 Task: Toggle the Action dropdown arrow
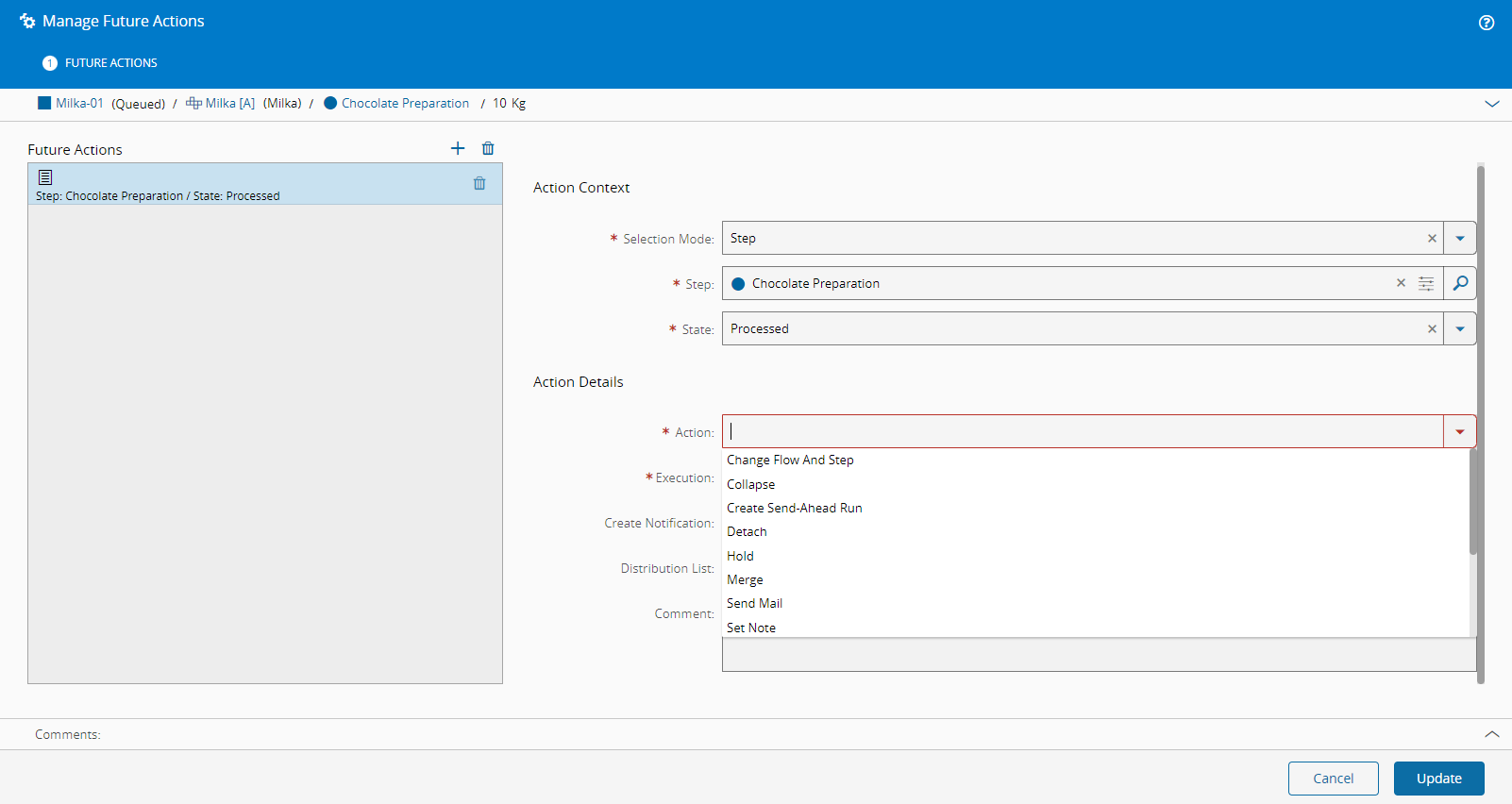tap(1460, 432)
